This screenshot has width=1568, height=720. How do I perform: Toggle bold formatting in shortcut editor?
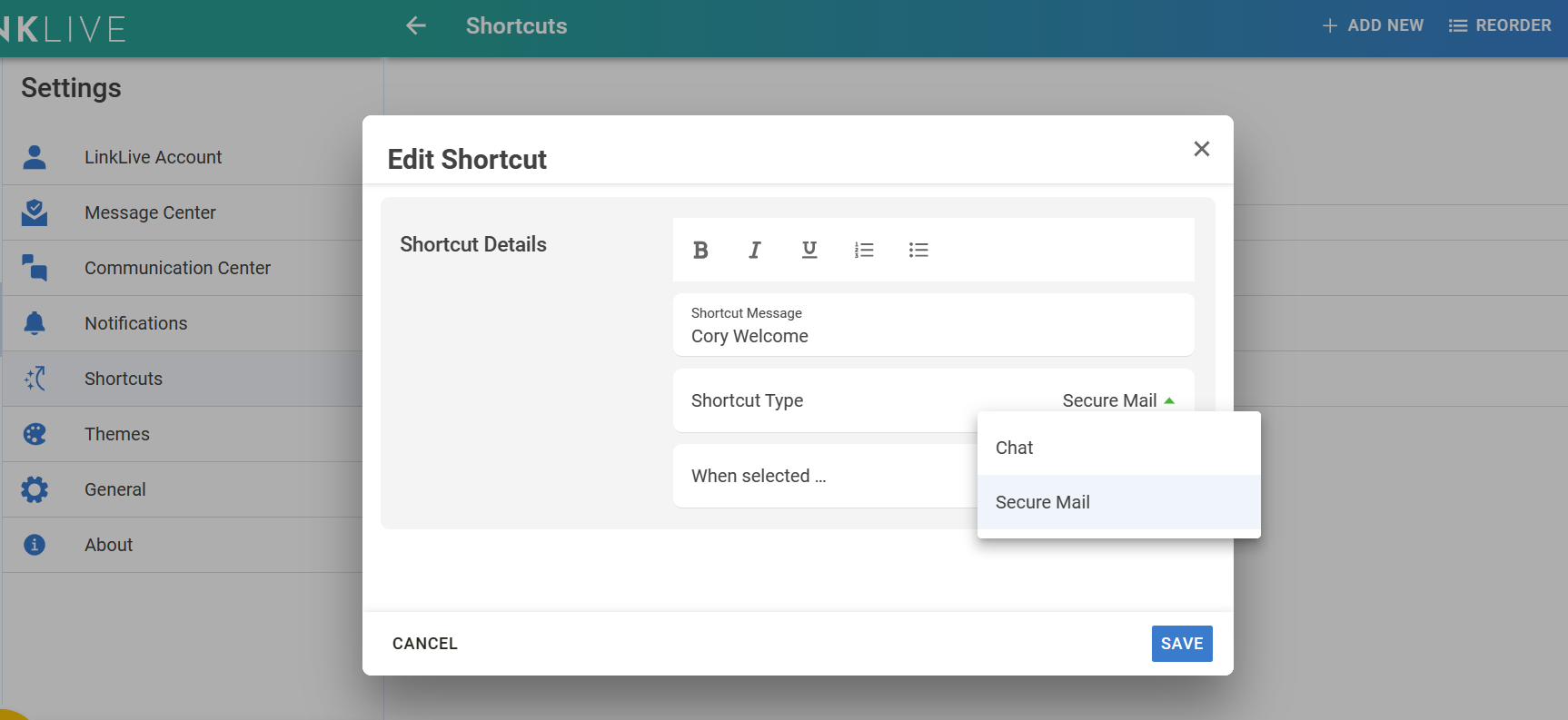pyautogui.click(x=700, y=250)
